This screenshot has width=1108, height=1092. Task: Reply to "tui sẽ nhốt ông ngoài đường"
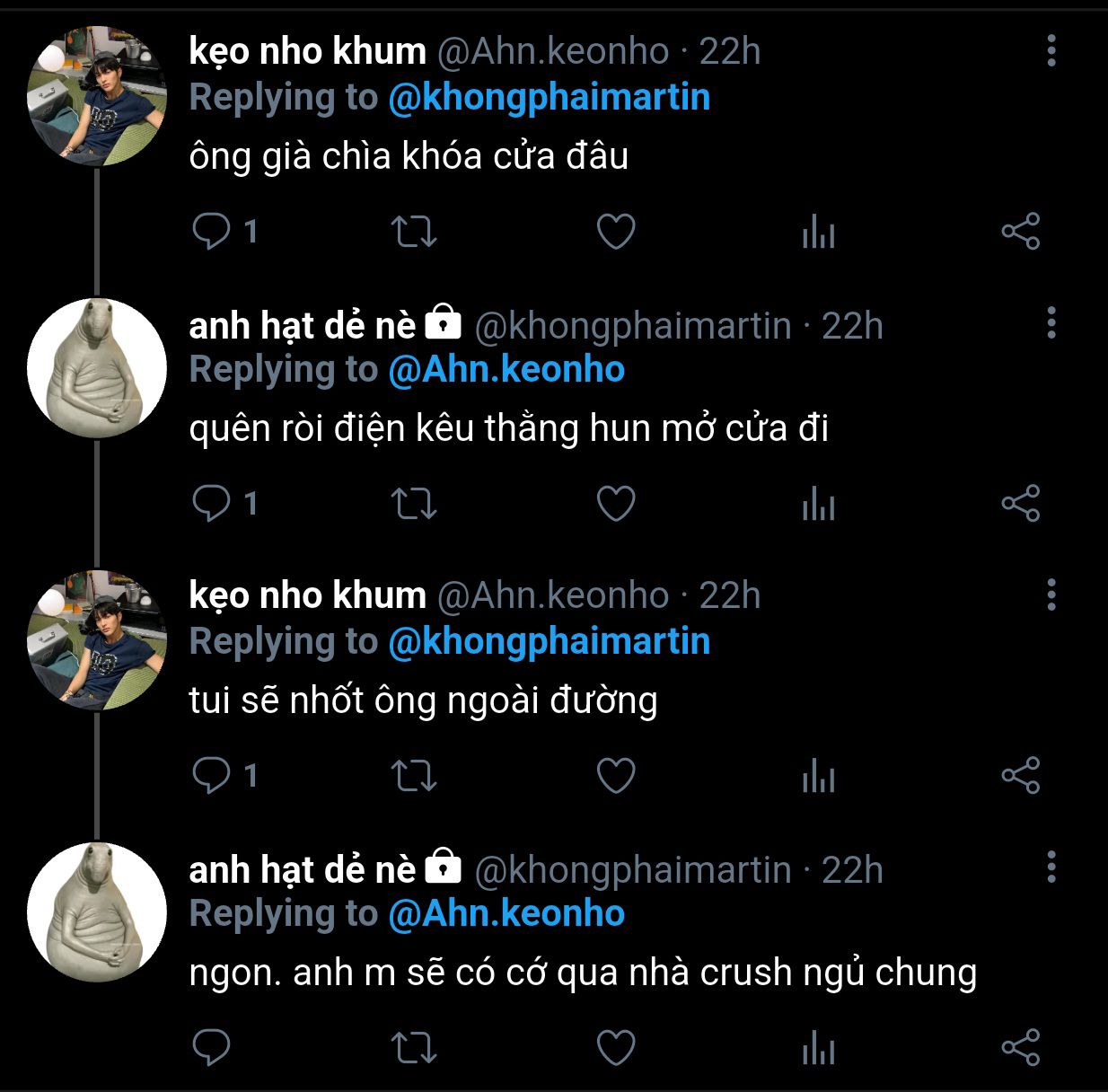212,776
